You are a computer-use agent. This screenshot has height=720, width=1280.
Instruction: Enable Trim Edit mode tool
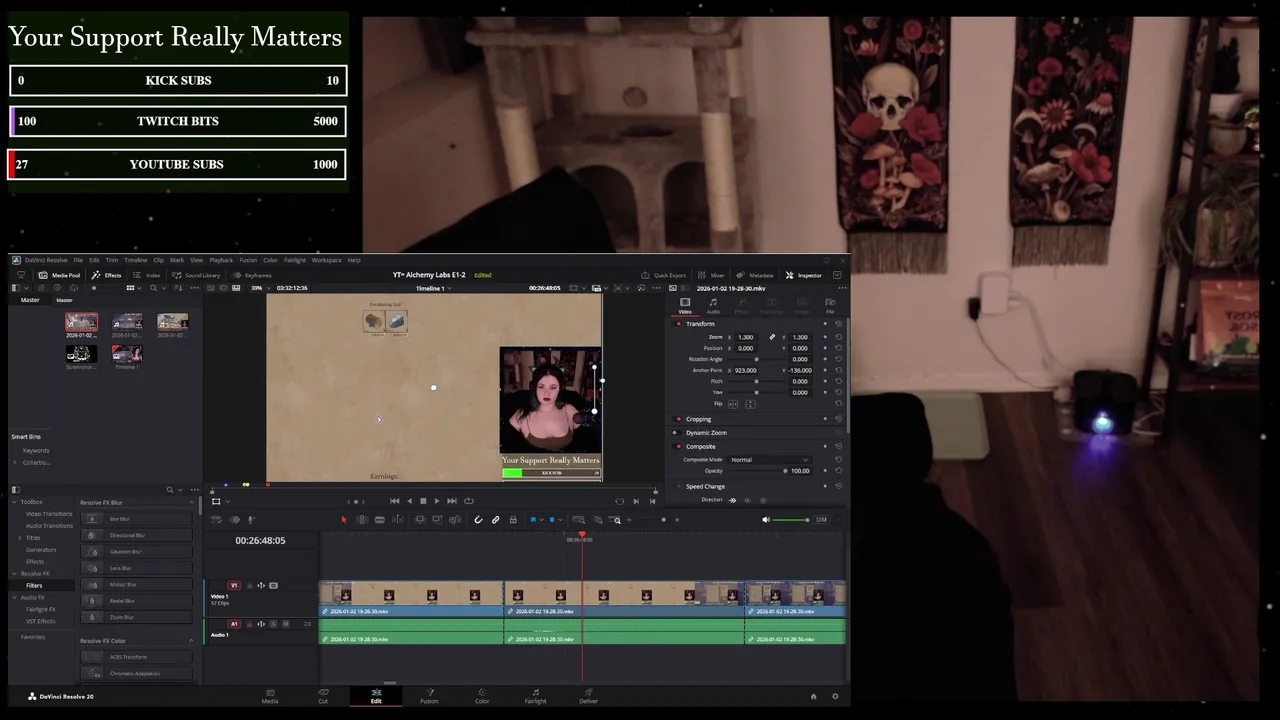362,520
